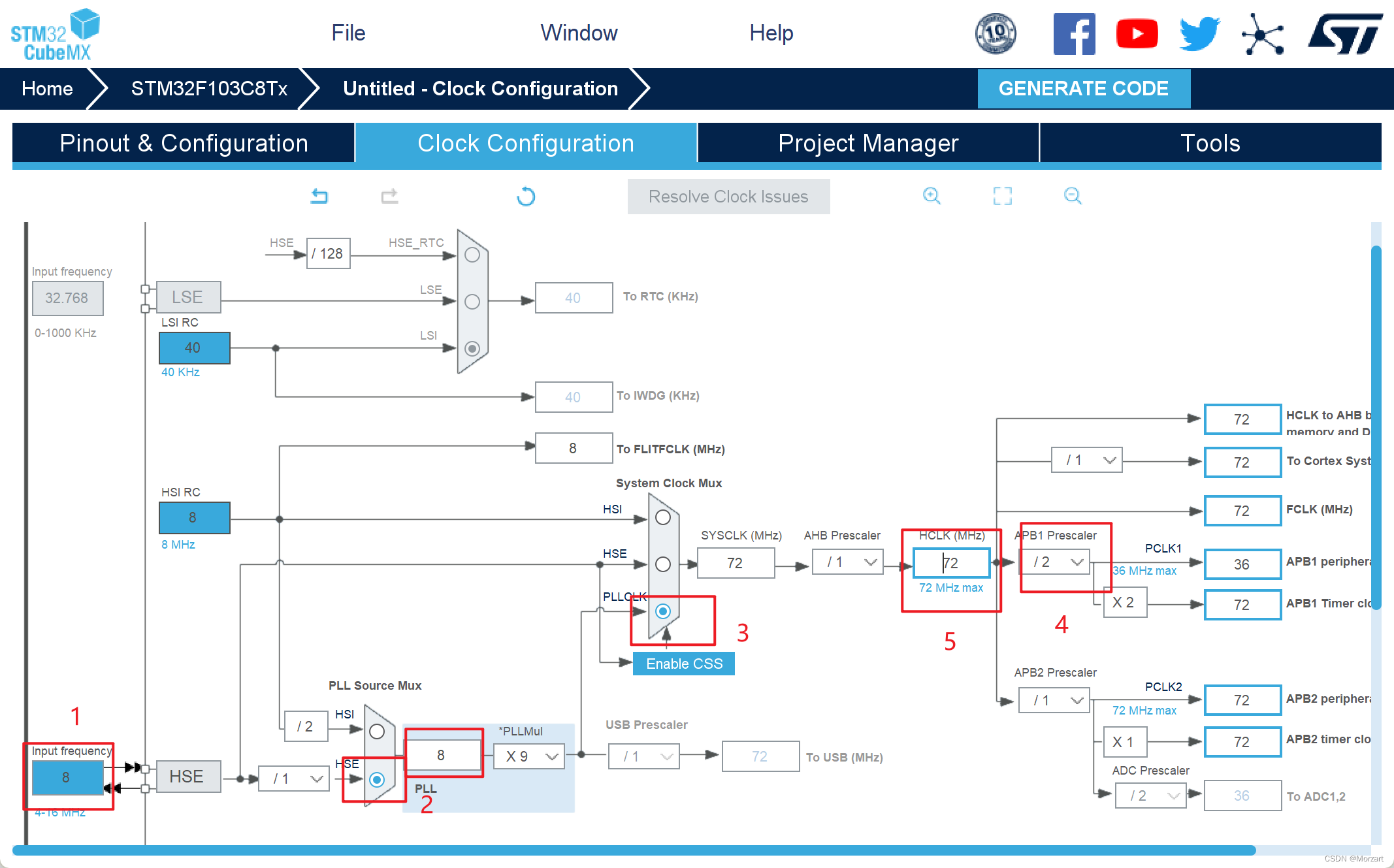Undo the last clock configuration change
This screenshot has width=1394, height=868.
point(319,196)
